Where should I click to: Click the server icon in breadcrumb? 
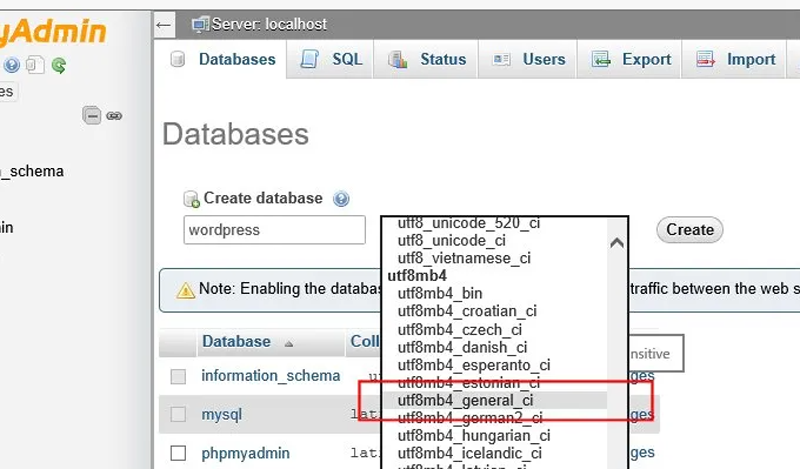coord(201,23)
